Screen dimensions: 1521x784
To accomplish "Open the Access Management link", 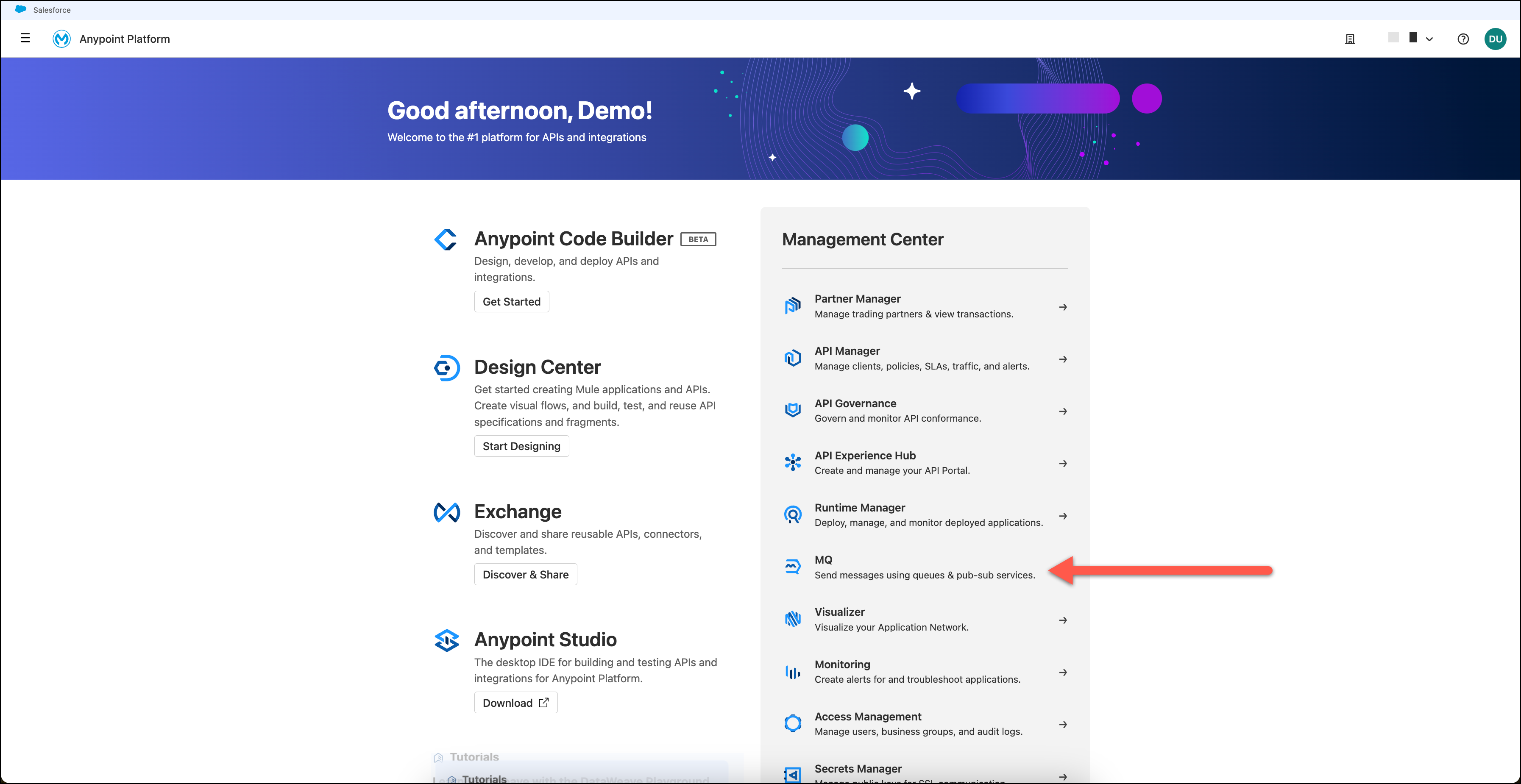I will 868,716.
